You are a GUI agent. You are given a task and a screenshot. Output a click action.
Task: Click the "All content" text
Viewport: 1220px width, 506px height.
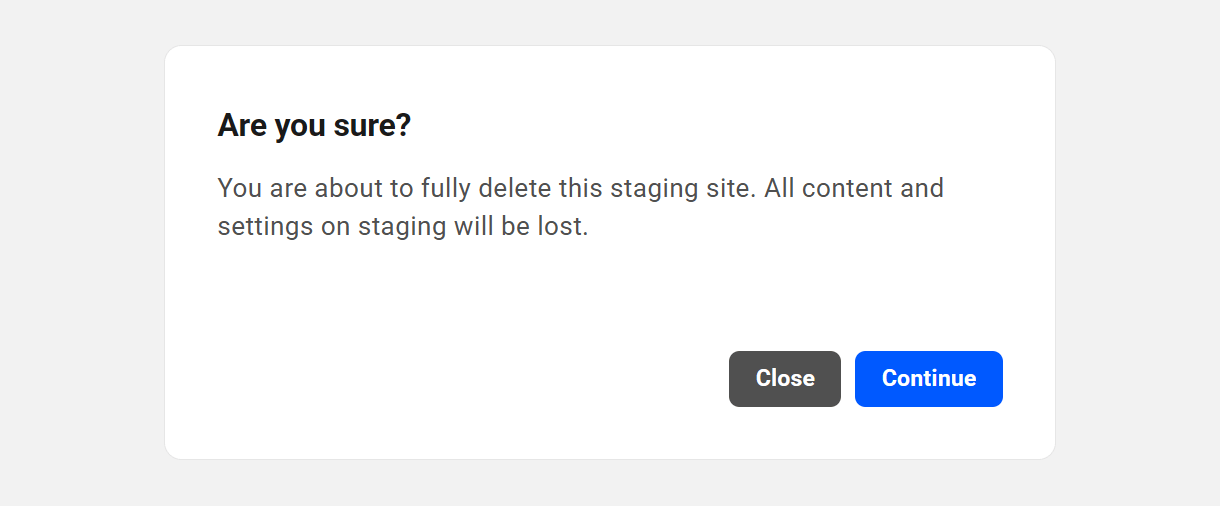828,188
